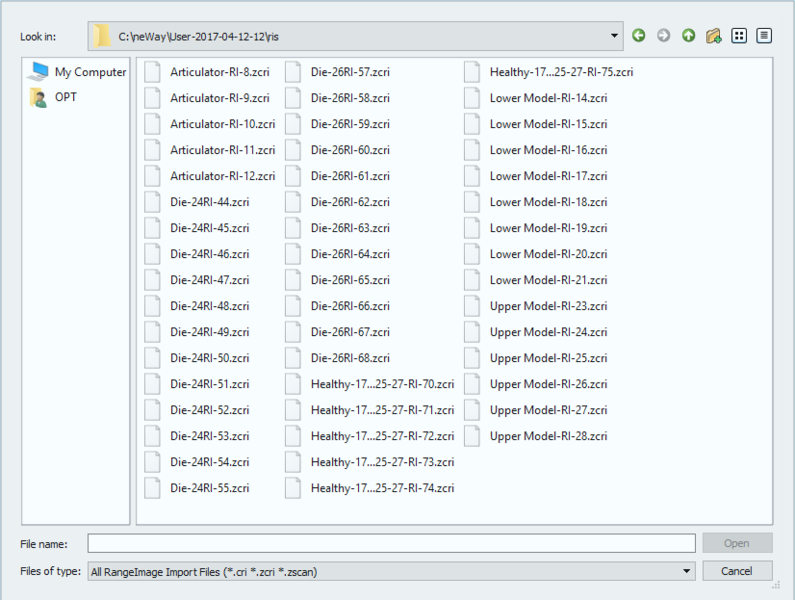Create a new folder with the folder icon
Image resolution: width=795 pixels, height=600 pixels.
click(713, 36)
